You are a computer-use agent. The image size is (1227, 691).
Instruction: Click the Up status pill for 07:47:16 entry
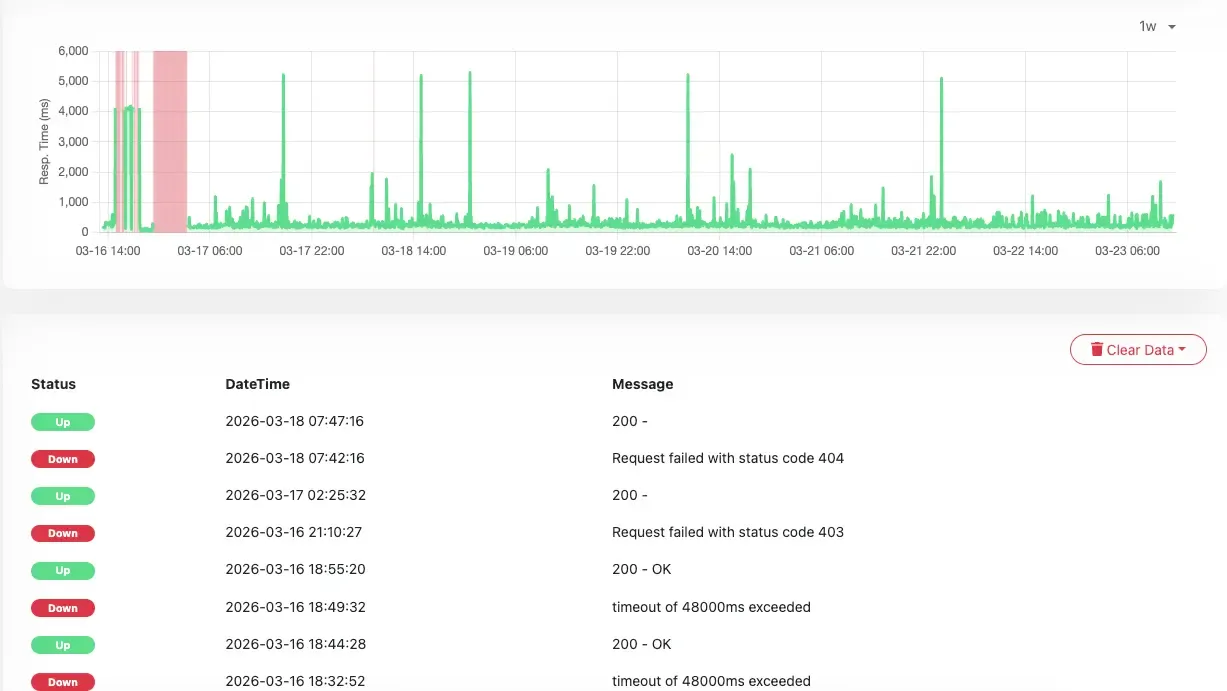[63, 421]
